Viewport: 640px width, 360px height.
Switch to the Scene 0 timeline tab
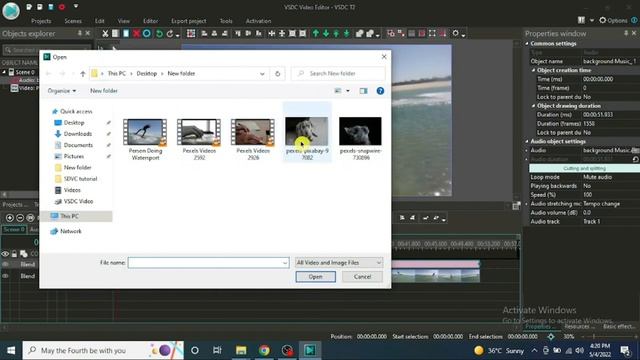point(14,229)
